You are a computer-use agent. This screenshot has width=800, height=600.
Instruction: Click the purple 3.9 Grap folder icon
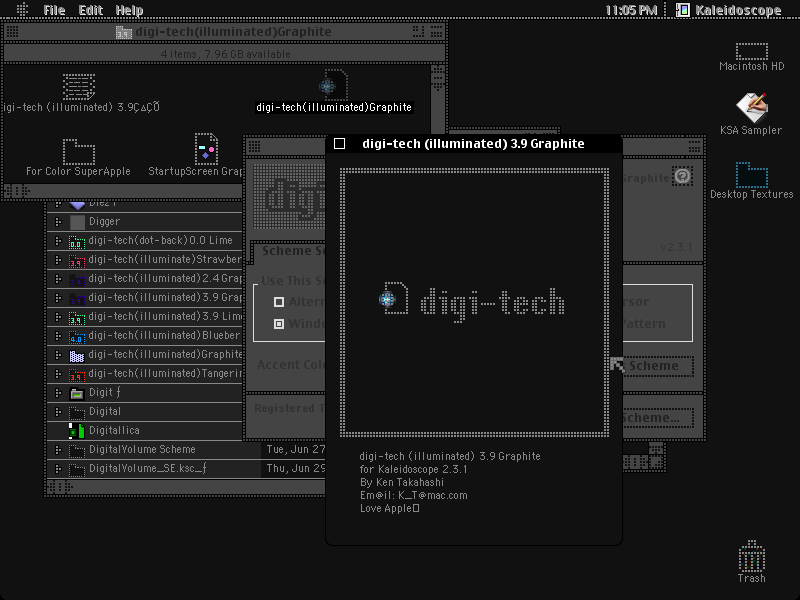coord(77,298)
